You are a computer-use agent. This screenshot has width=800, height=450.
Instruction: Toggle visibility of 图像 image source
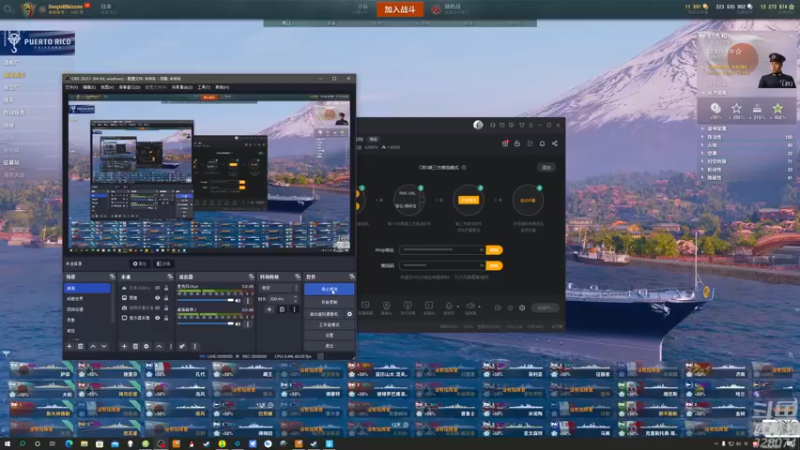click(x=157, y=298)
